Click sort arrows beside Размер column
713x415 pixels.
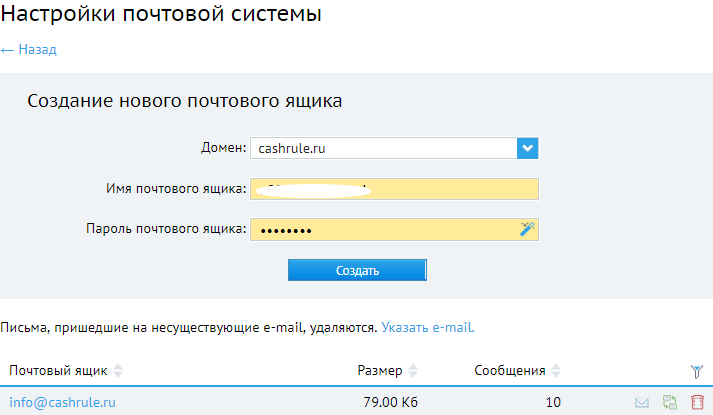click(x=412, y=370)
